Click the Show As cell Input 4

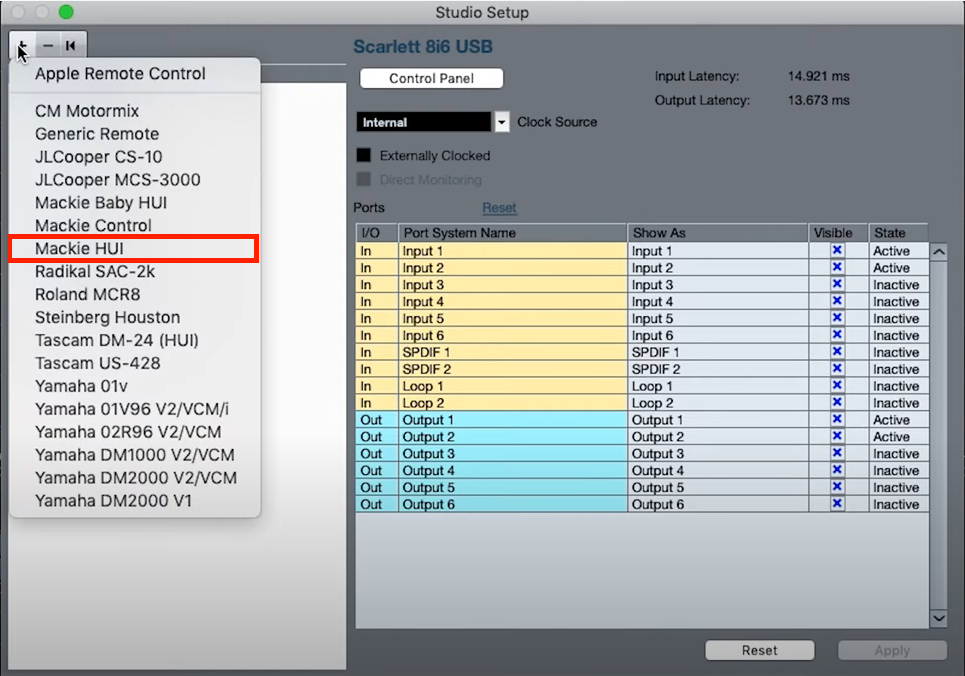[x=717, y=302]
